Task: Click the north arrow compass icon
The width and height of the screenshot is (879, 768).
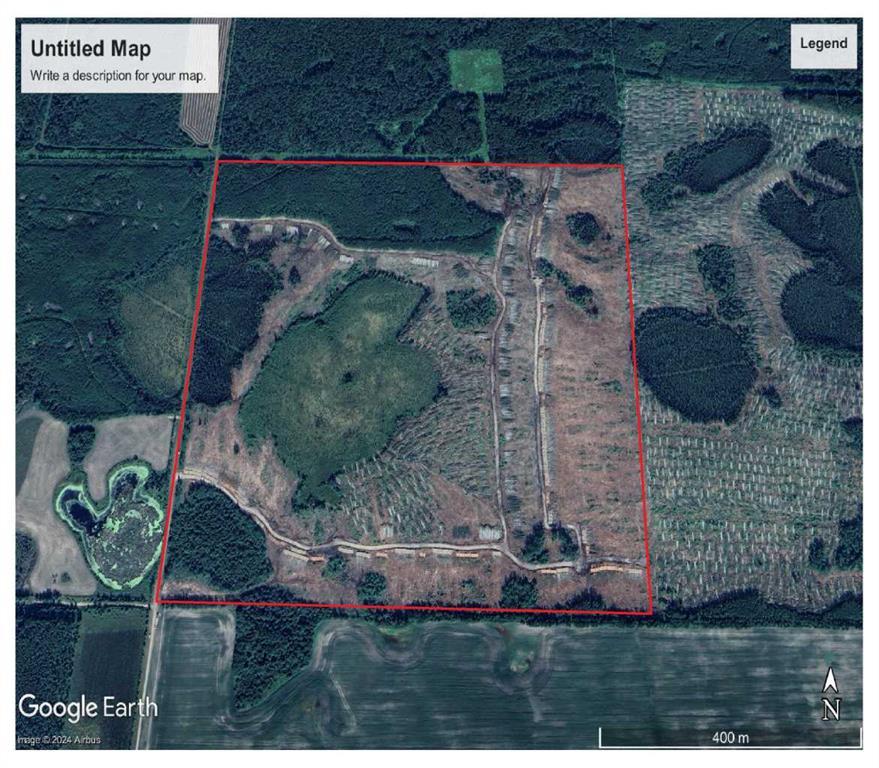Action: click(x=829, y=682)
